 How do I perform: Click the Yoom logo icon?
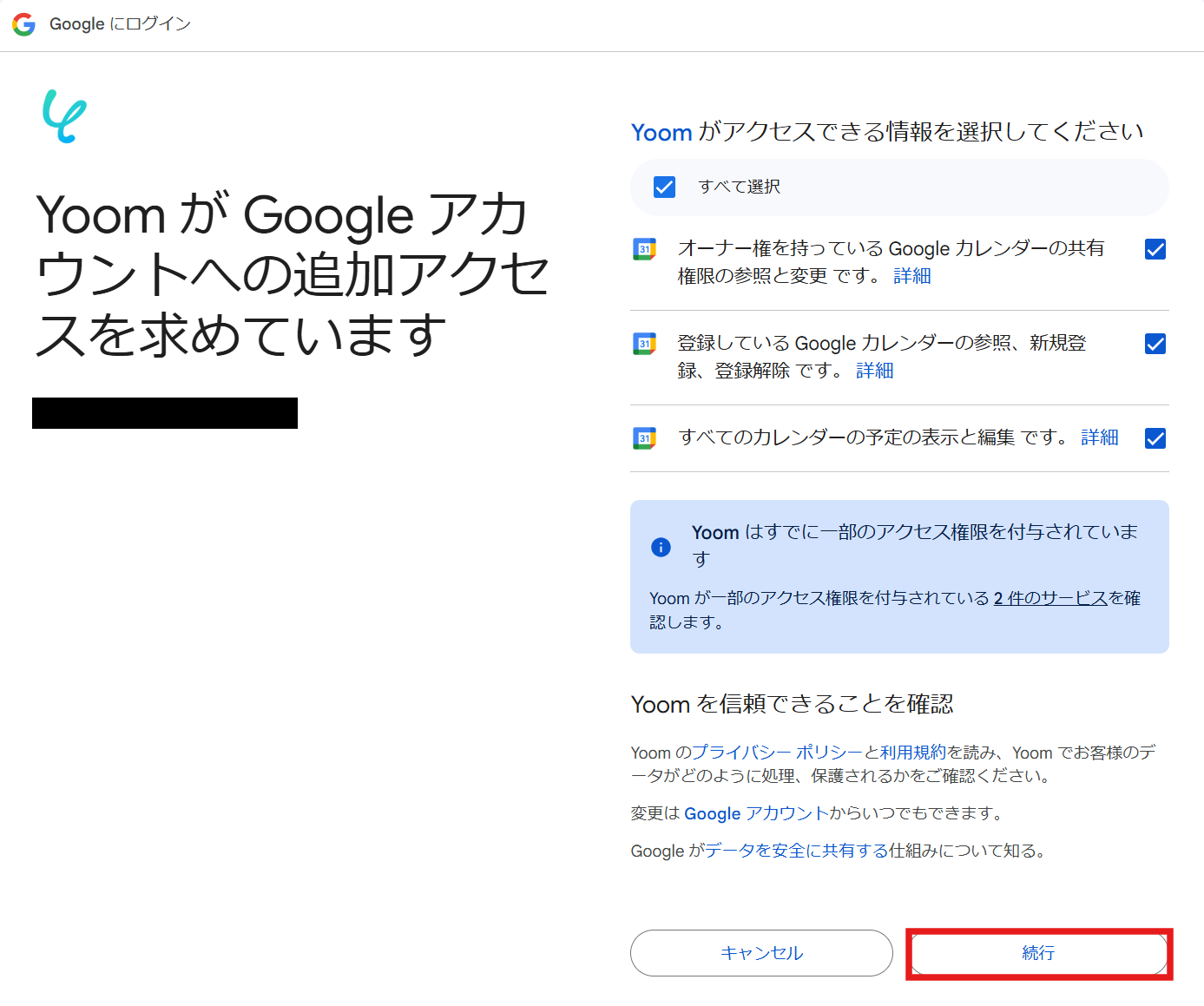point(65,116)
